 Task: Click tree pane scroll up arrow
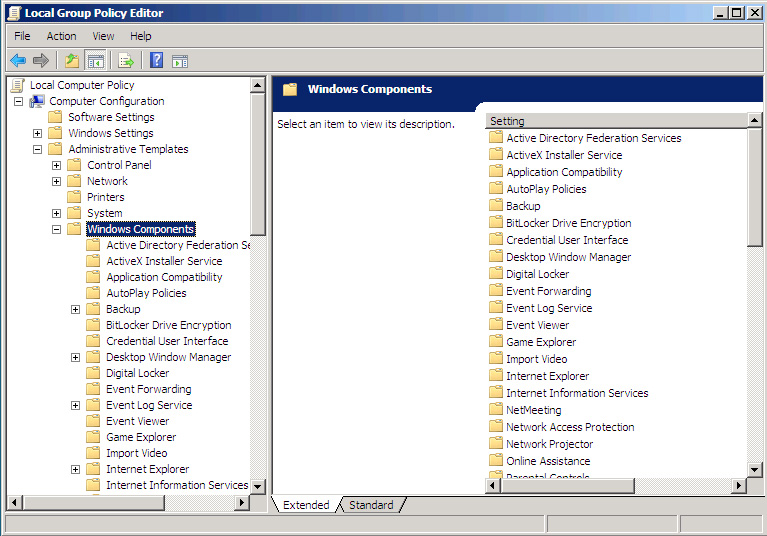click(x=257, y=85)
